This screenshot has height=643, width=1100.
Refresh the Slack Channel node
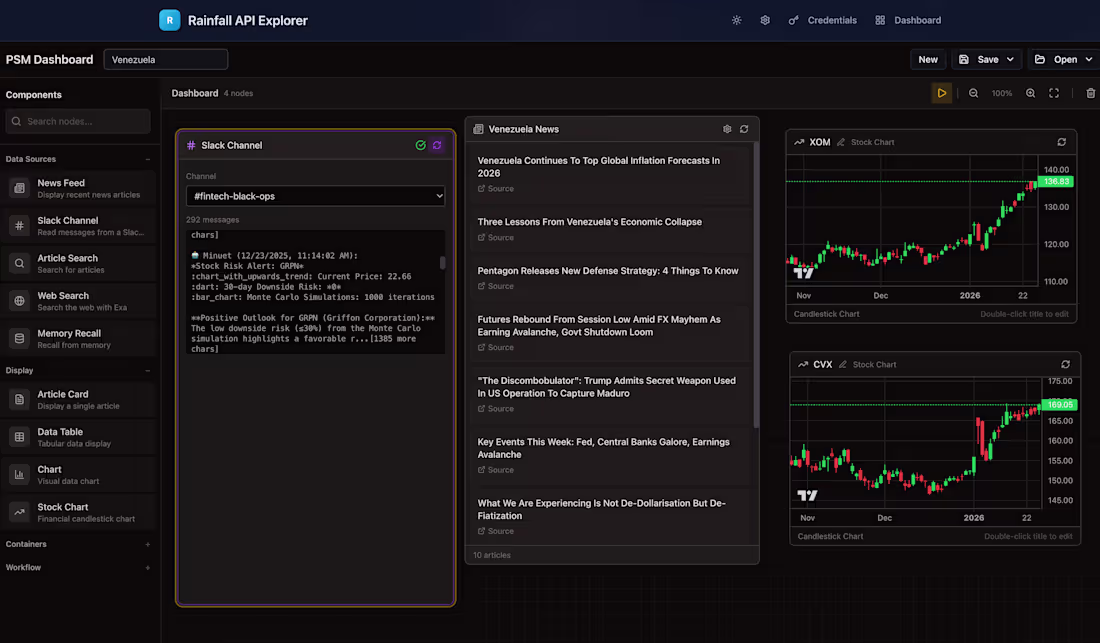437,145
